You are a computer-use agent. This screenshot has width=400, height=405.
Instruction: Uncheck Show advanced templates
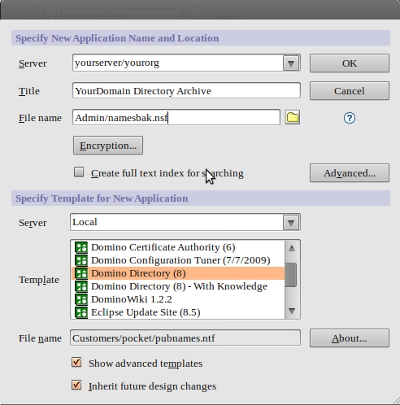[77, 362]
